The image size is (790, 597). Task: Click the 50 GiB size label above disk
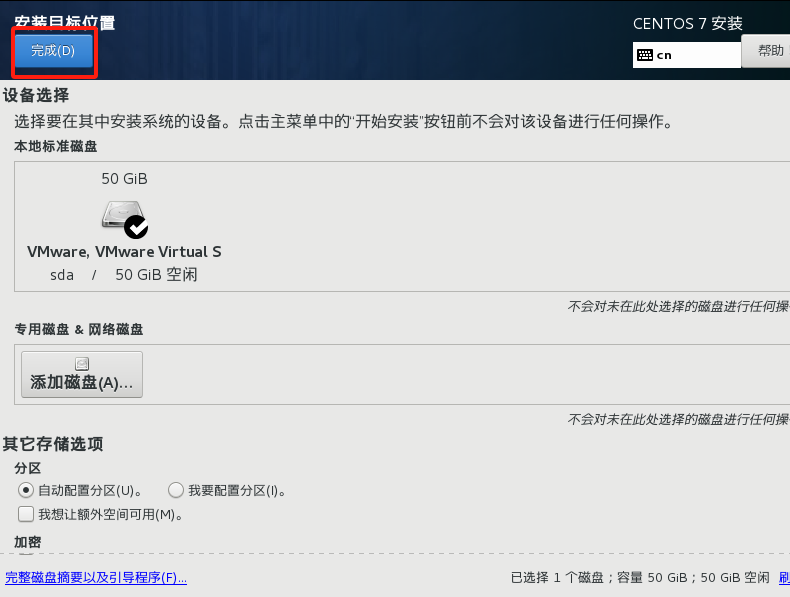(124, 179)
